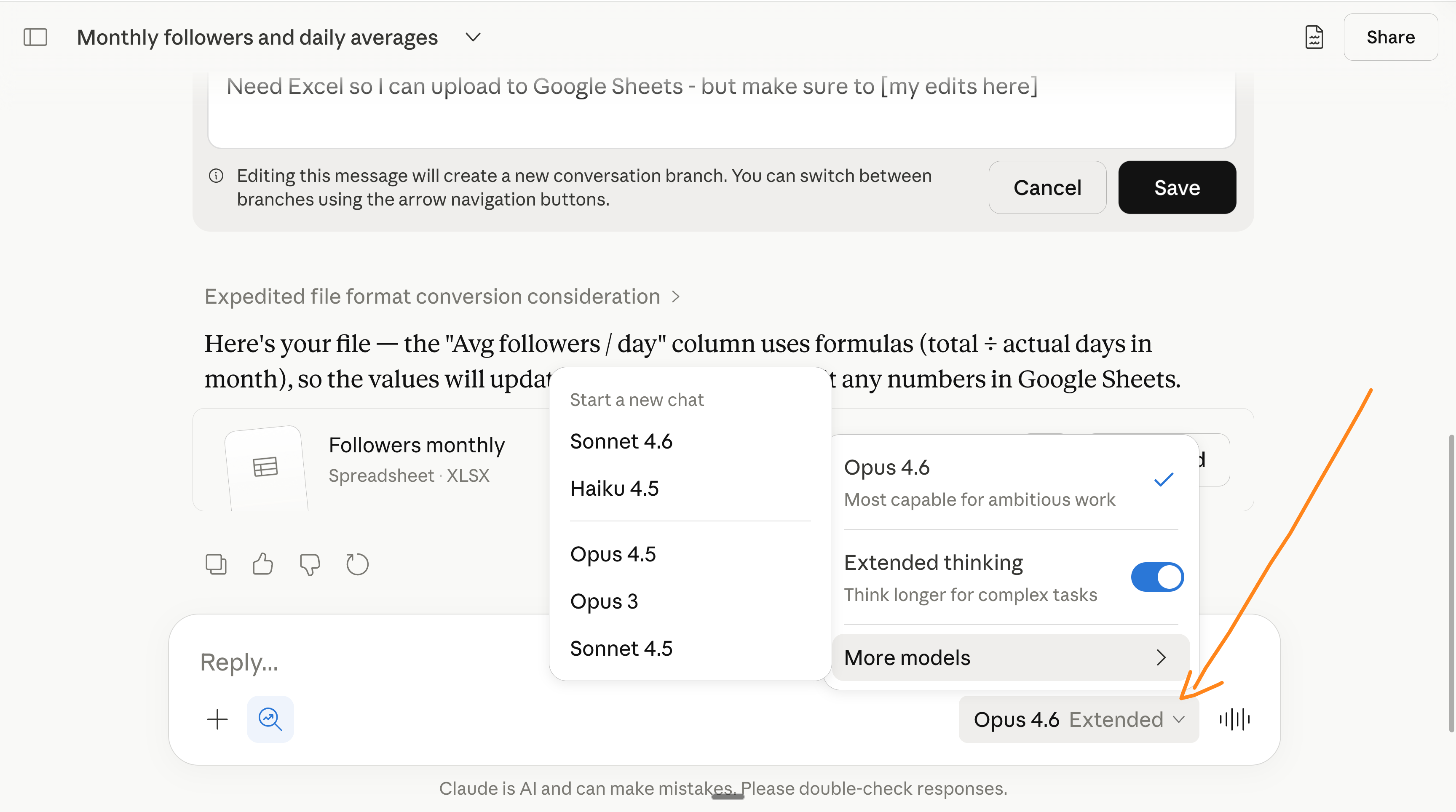Give thumbs down feedback
Image resolution: width=1456 pixels, height=812 pixels.
point(310,564)
